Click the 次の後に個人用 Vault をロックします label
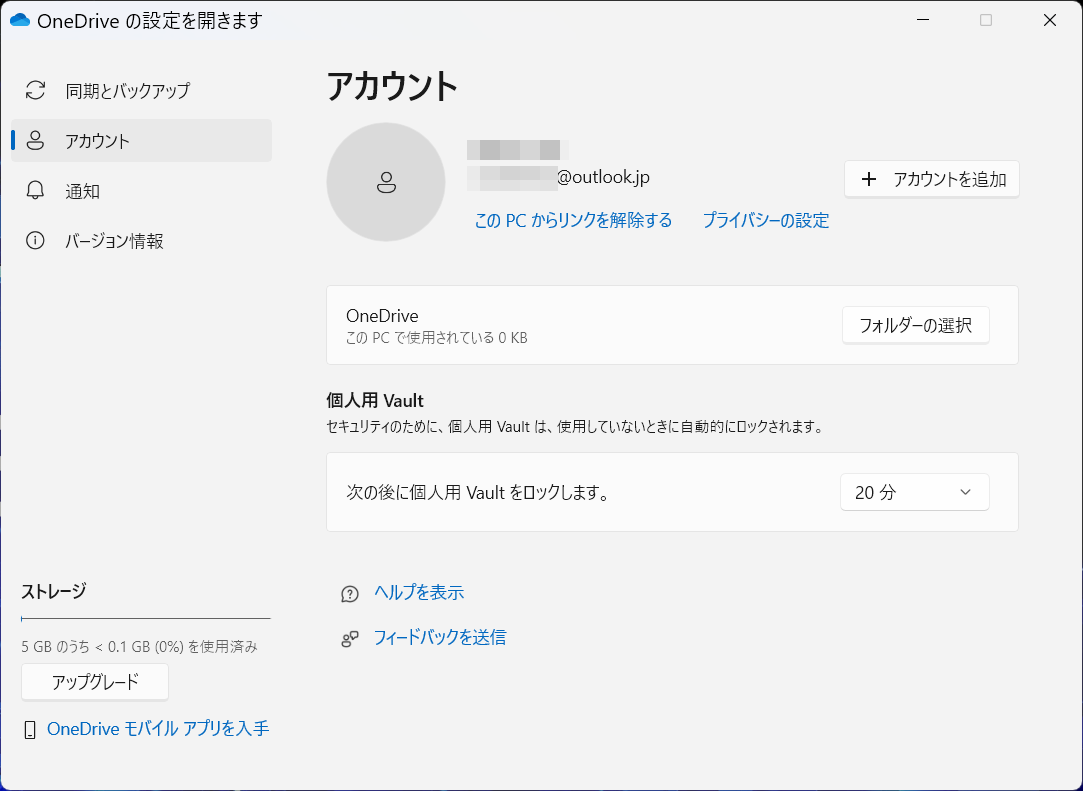 (478, 493)
